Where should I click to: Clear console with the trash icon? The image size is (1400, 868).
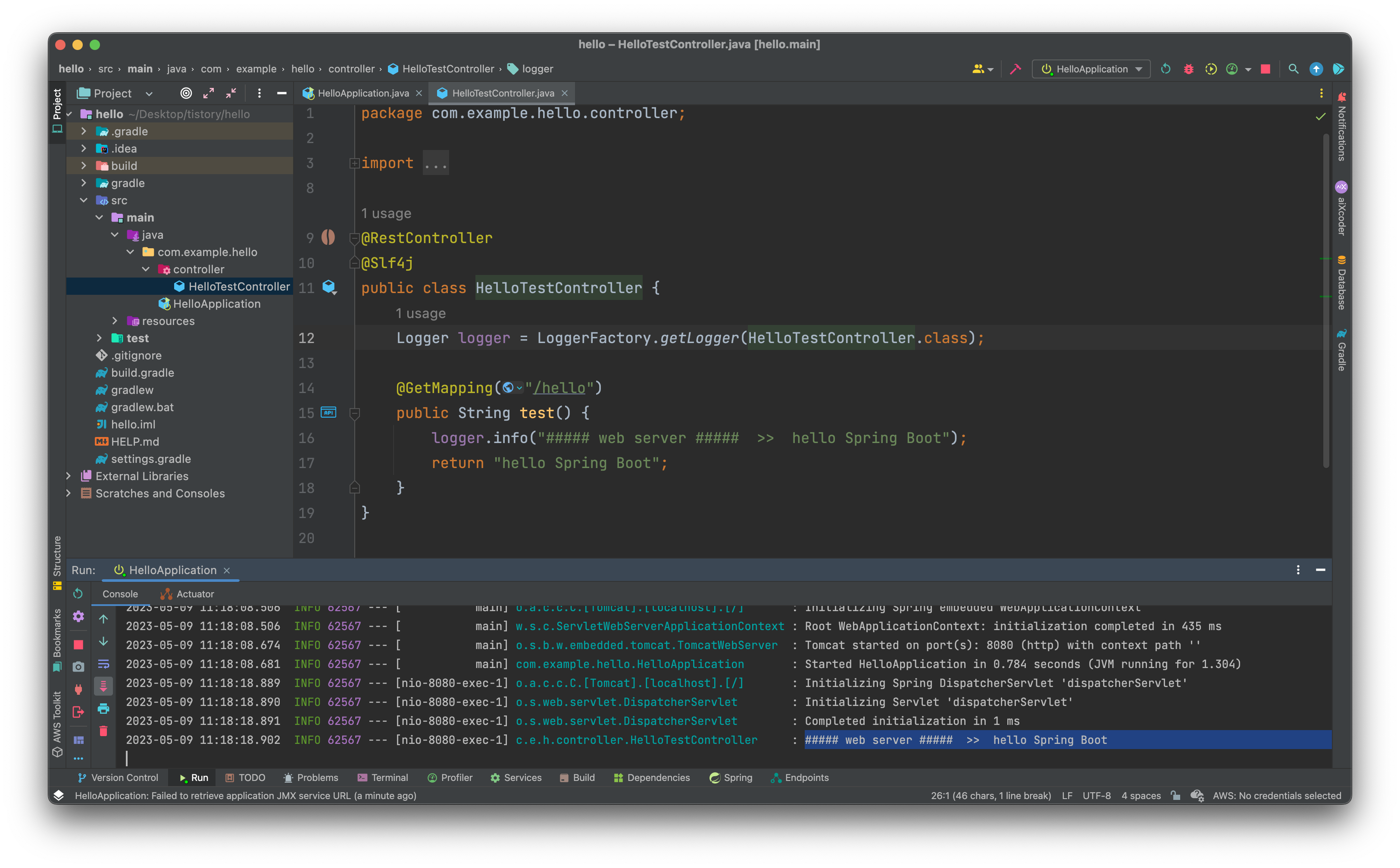pyautogui.click(x=103, y=731)
